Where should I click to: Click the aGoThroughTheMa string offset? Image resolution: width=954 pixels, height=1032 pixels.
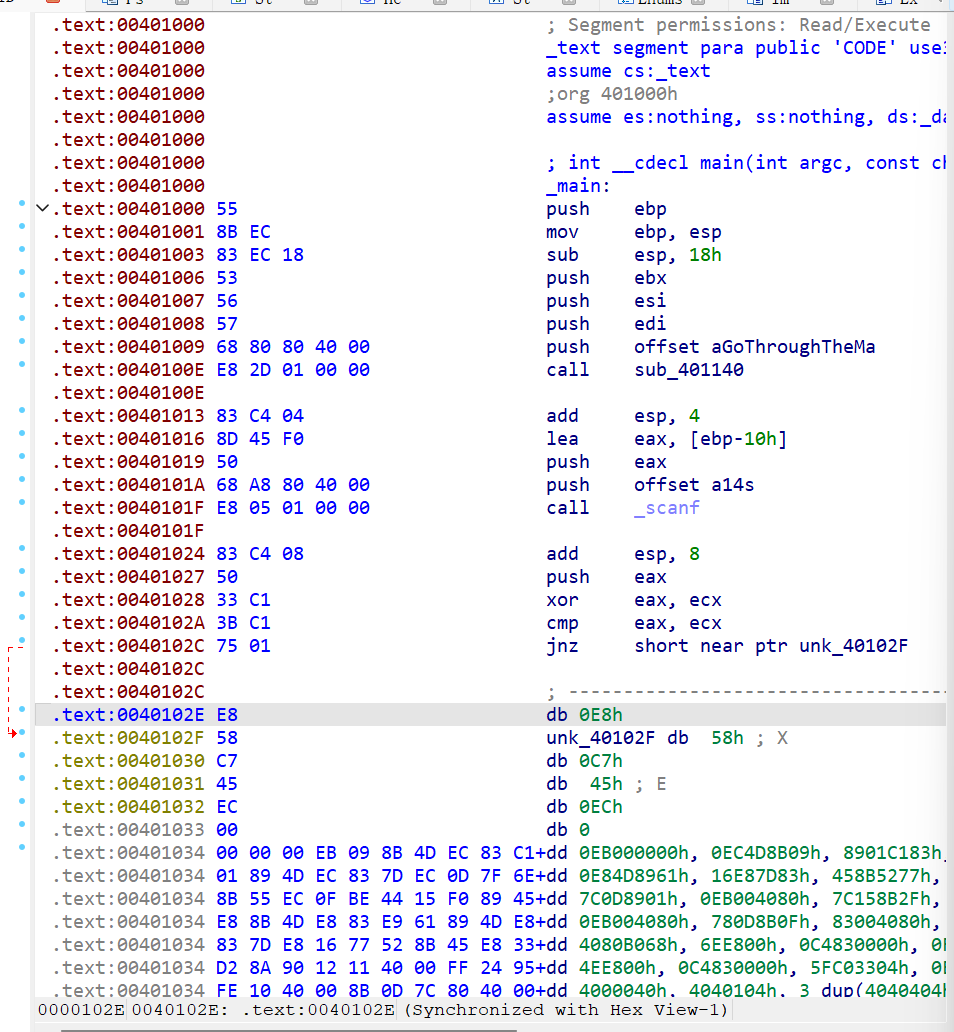pos(755,347)
